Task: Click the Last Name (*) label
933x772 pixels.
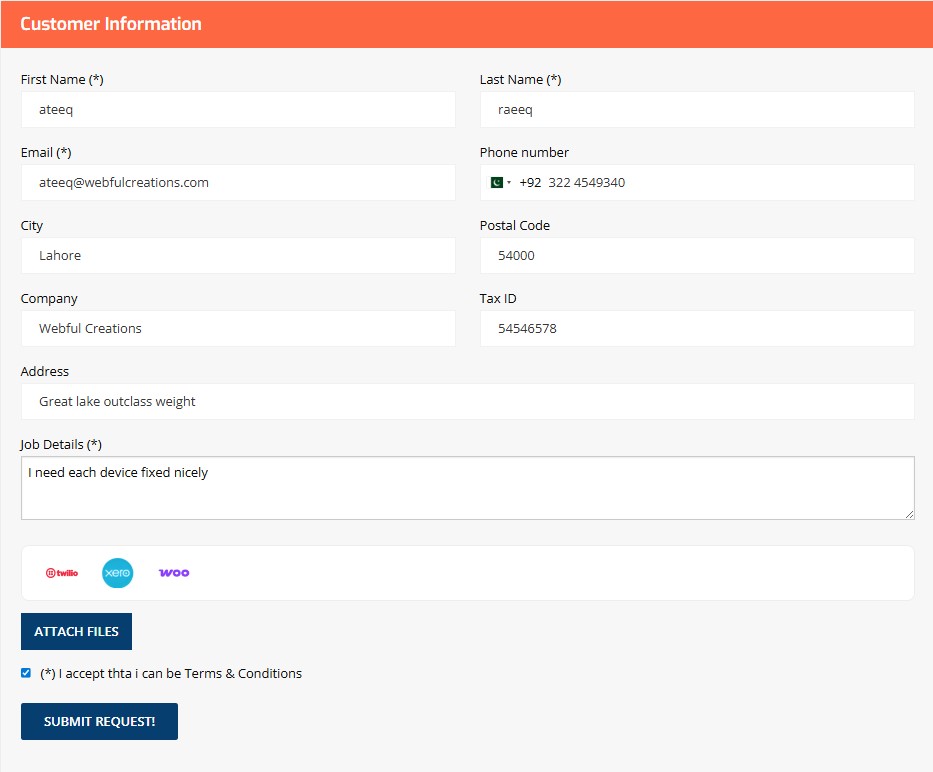Action: (x=520, y=80)
